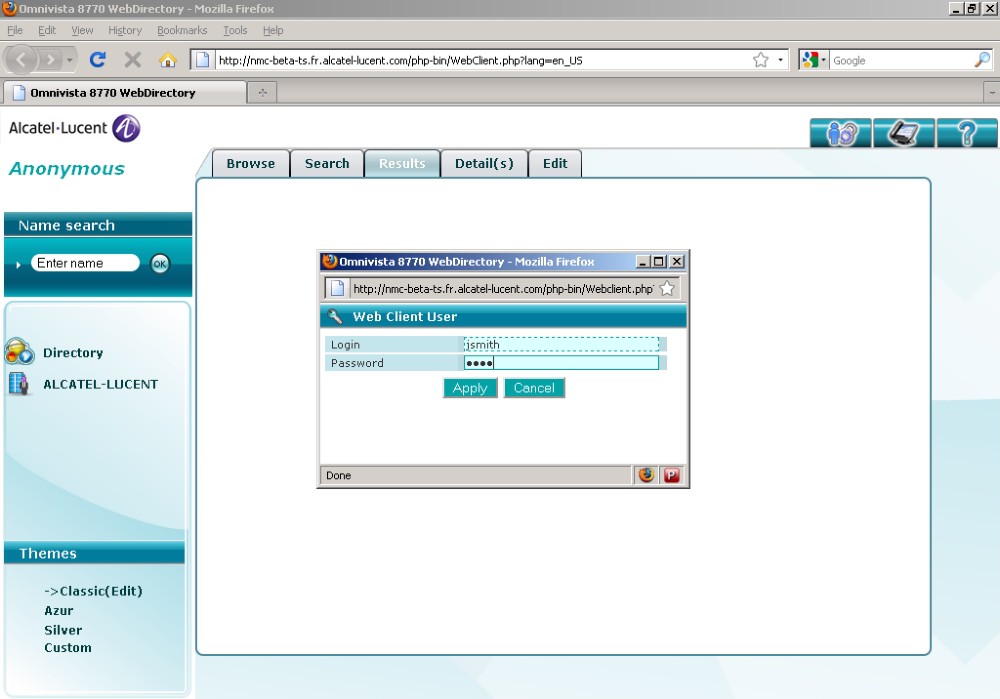Click the Firefox icon in main title bar

pos(9,8)
